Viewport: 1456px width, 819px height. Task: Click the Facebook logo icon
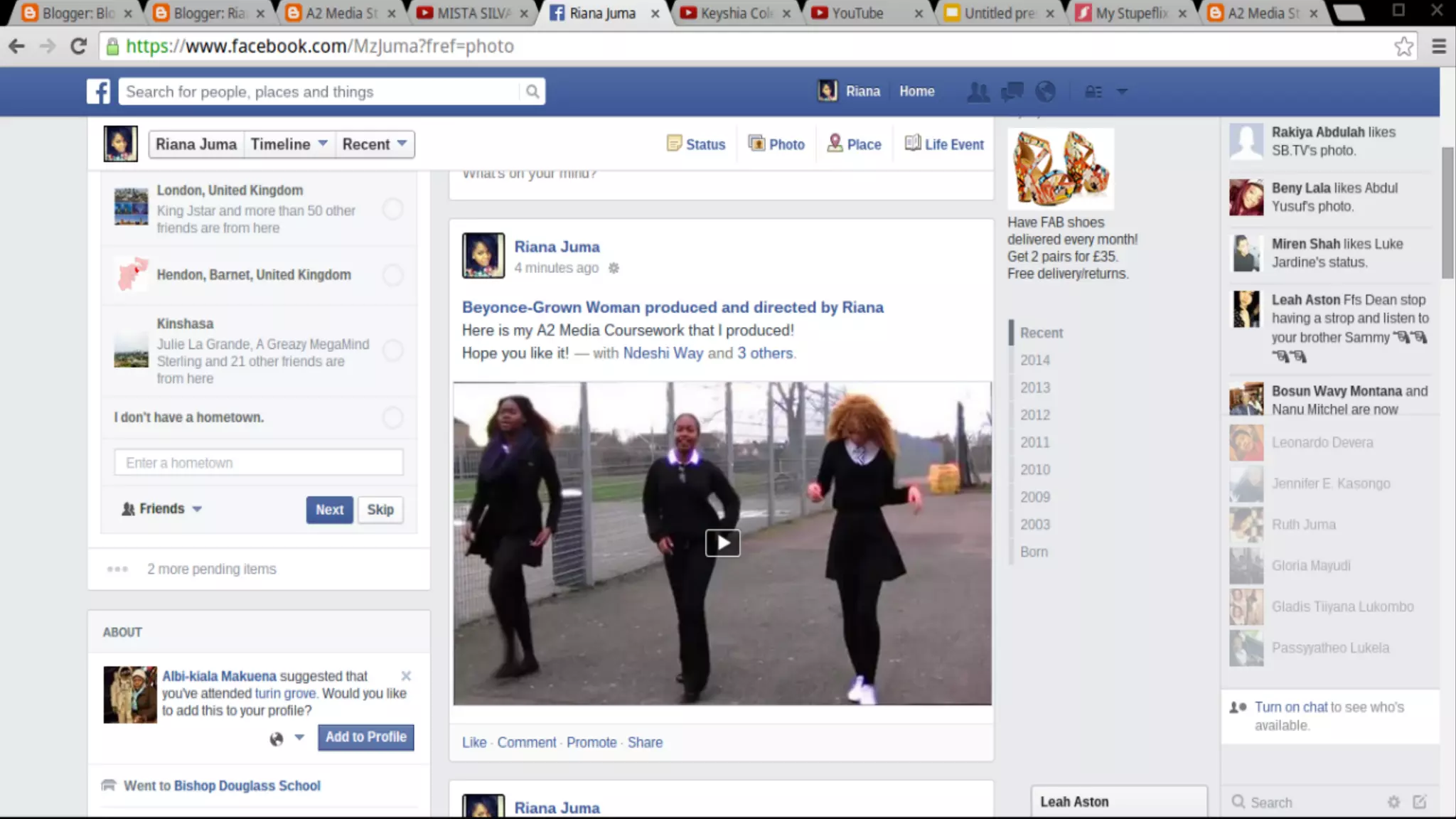(99, 92)
